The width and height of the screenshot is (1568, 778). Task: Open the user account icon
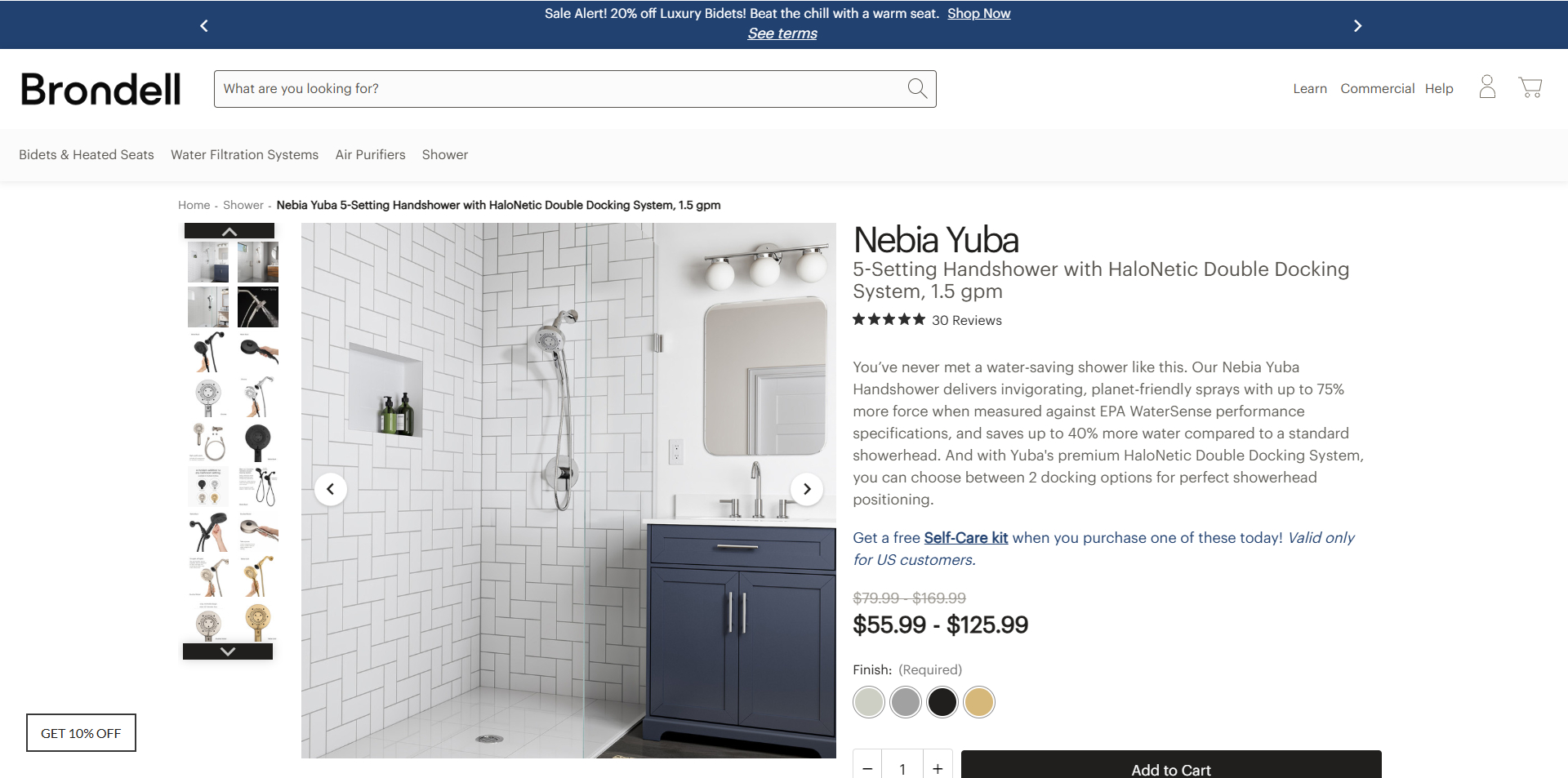click(x=1487, y=87)
